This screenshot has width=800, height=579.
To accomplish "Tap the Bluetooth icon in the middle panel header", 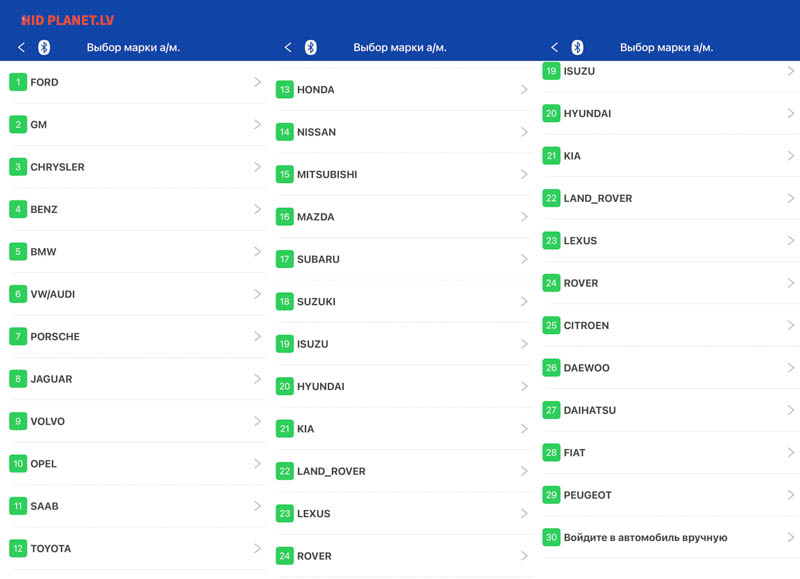I will pyautogui.click(x=311, y=48).
